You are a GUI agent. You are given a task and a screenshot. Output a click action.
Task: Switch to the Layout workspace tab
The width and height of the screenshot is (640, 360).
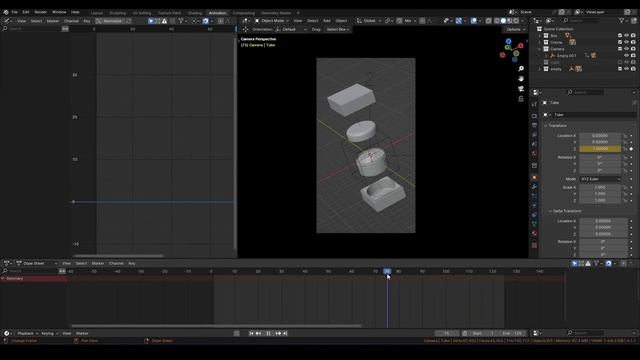pos(97,13)
